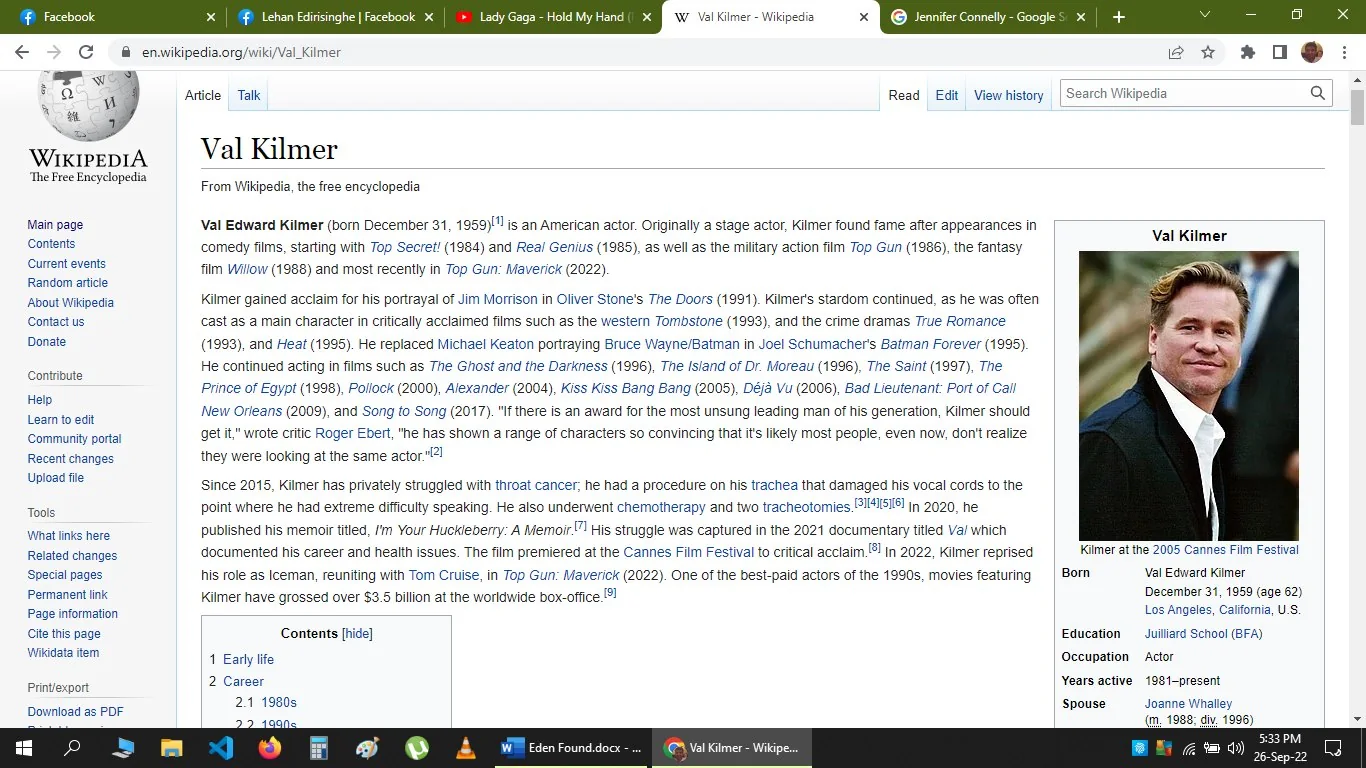Reload the Val Kilmer page
1366x768 pixels.
click(86, 52)
